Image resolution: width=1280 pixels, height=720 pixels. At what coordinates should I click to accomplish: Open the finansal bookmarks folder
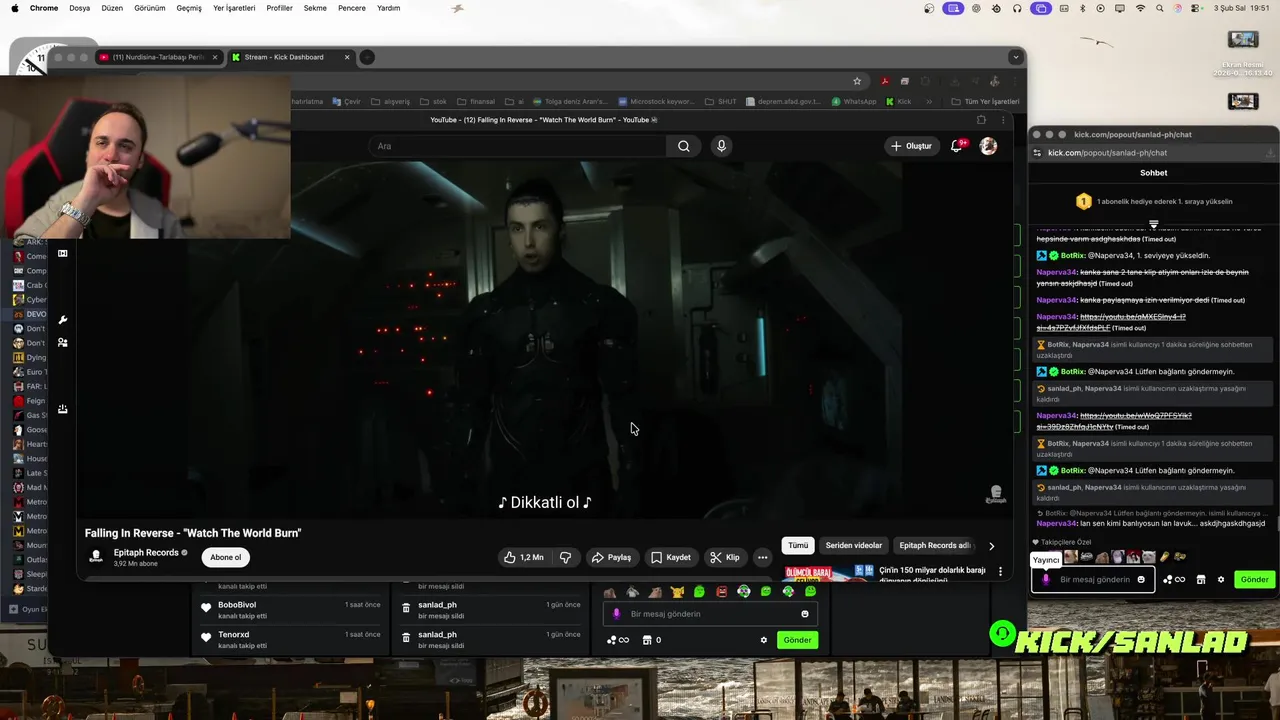point(475,101)
